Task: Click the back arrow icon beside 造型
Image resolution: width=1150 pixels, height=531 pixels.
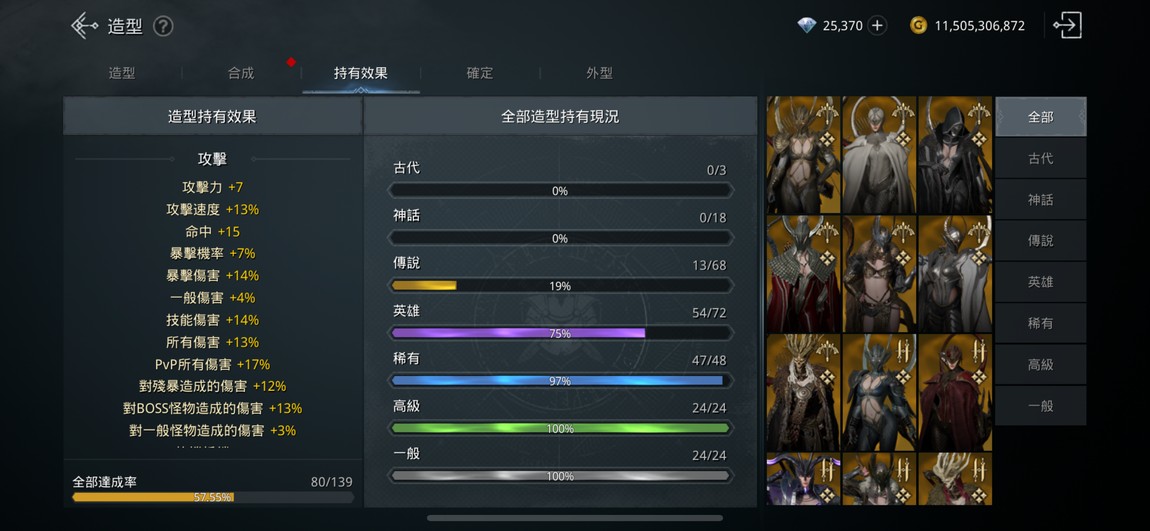Action: coord(84,26)
